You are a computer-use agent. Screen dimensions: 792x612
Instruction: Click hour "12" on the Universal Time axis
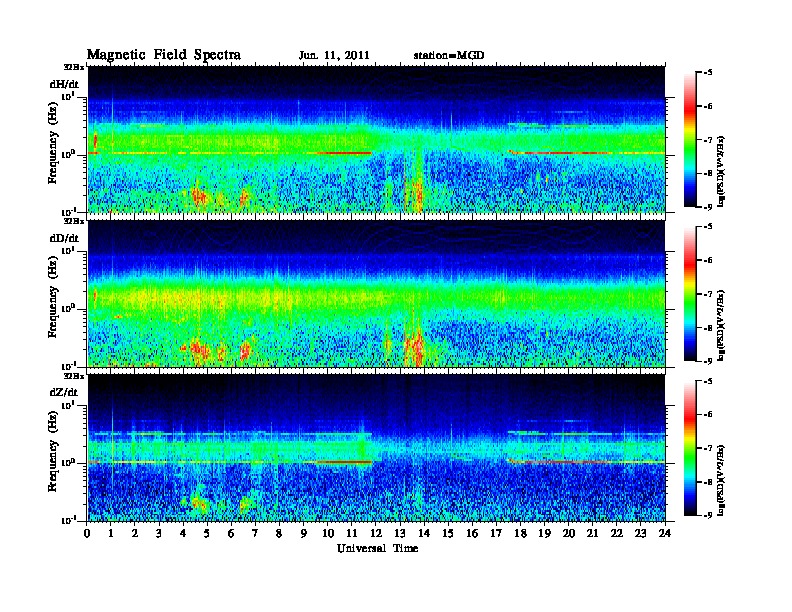pyautogui.click(x=376, y=534)
